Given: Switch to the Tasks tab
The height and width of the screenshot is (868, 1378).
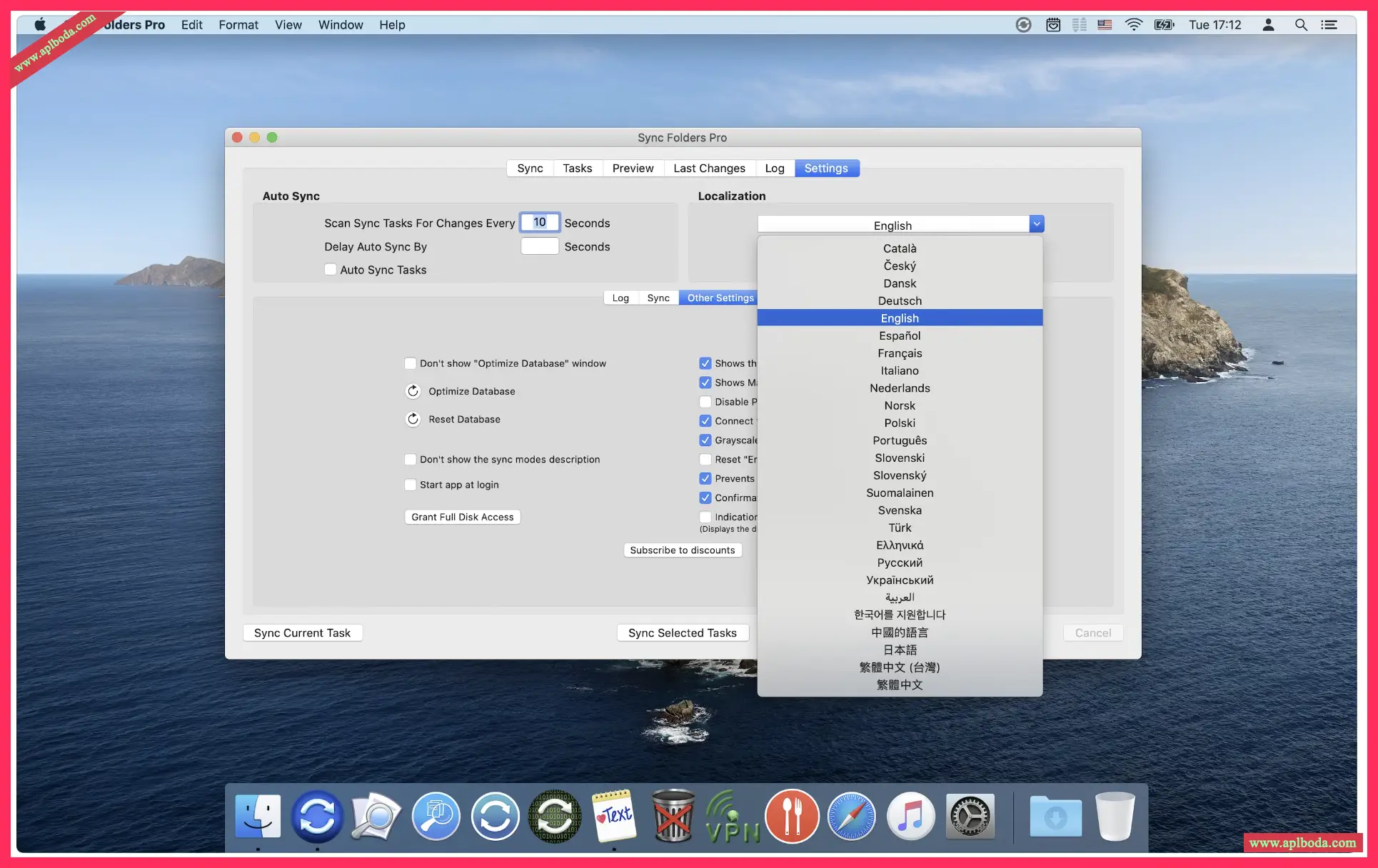Looking at the screenshot, I should tap(577, 168).
